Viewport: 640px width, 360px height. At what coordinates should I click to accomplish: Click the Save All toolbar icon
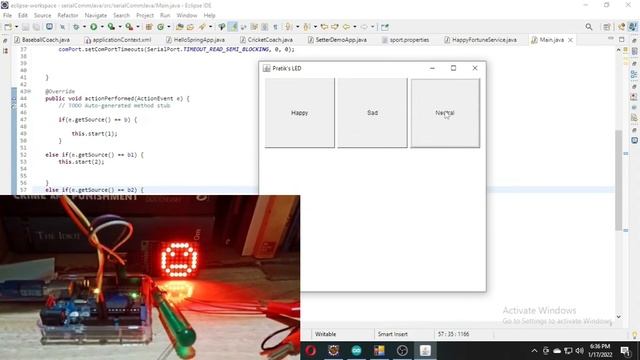pos(36,27)
